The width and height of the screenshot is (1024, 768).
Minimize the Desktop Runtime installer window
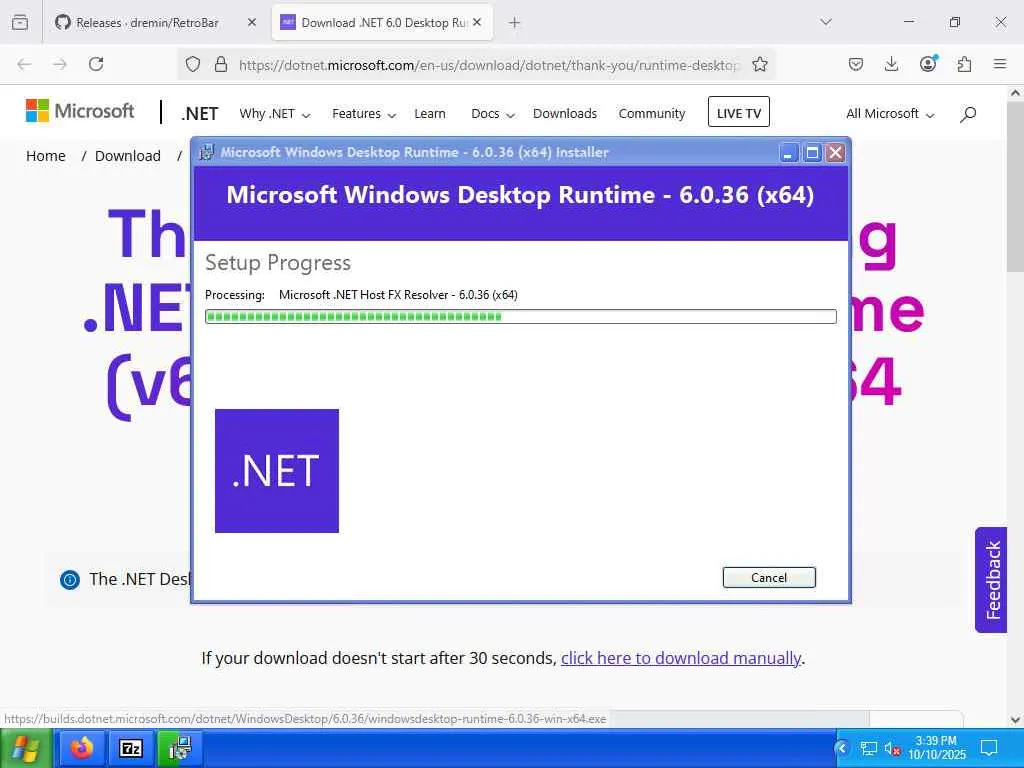click(788, 153)
